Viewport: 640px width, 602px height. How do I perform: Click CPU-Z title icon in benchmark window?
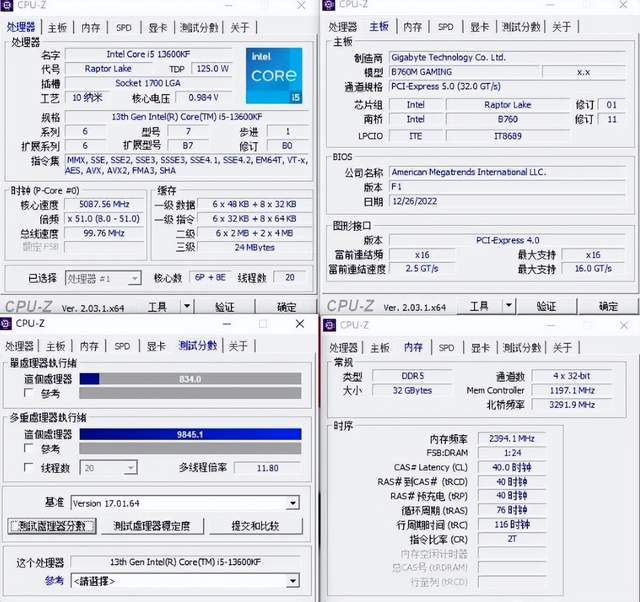coord(6,324)
